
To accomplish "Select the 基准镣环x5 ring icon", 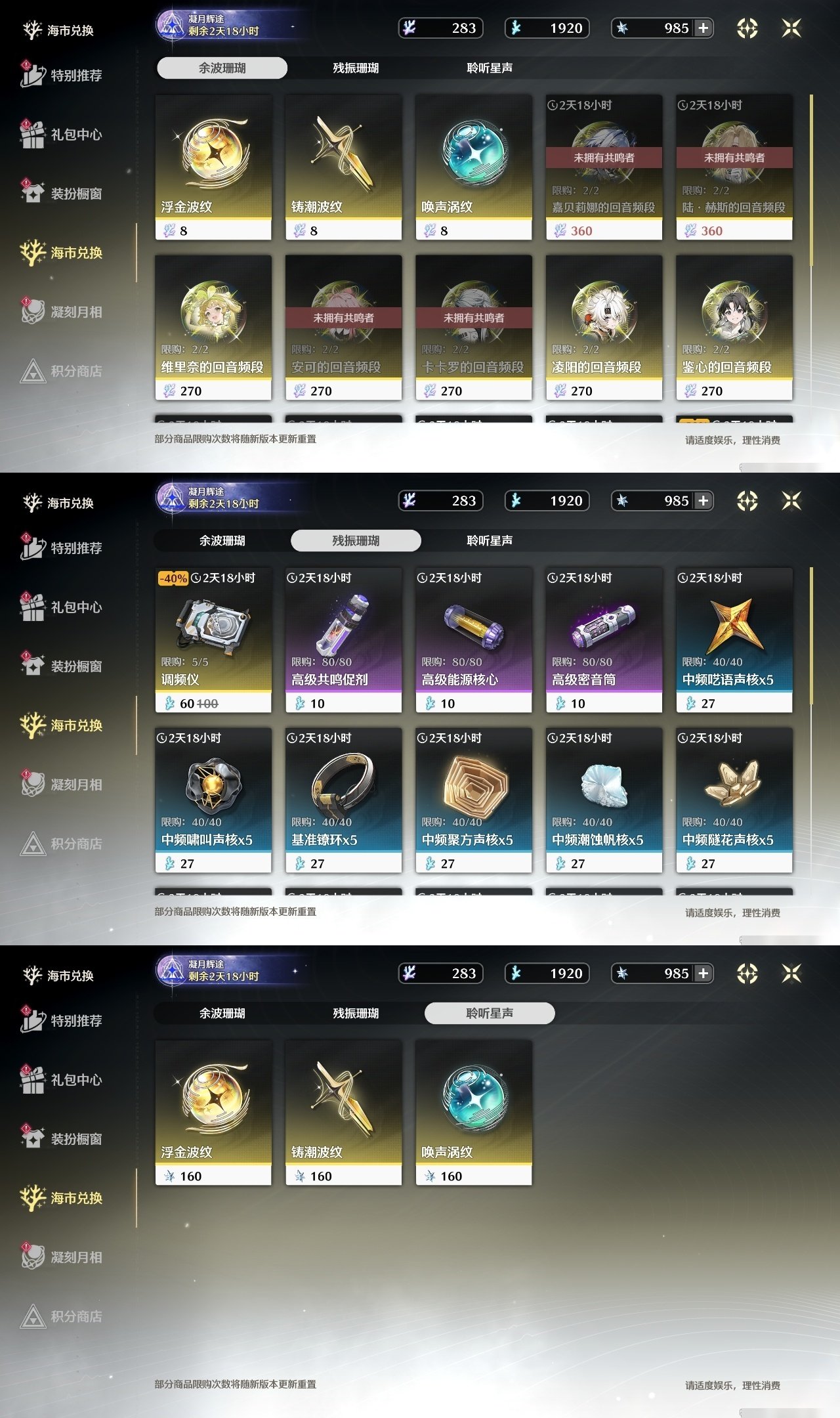I will coord(343,784).
